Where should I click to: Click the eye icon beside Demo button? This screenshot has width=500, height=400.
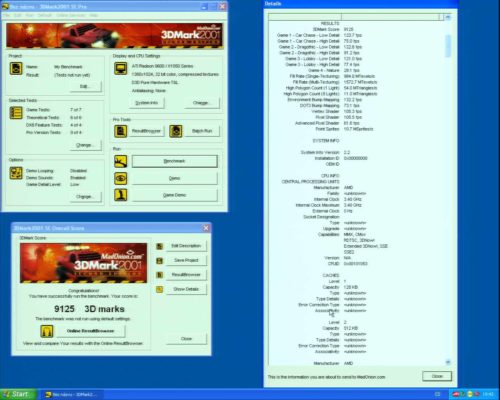tap(120, 178)
